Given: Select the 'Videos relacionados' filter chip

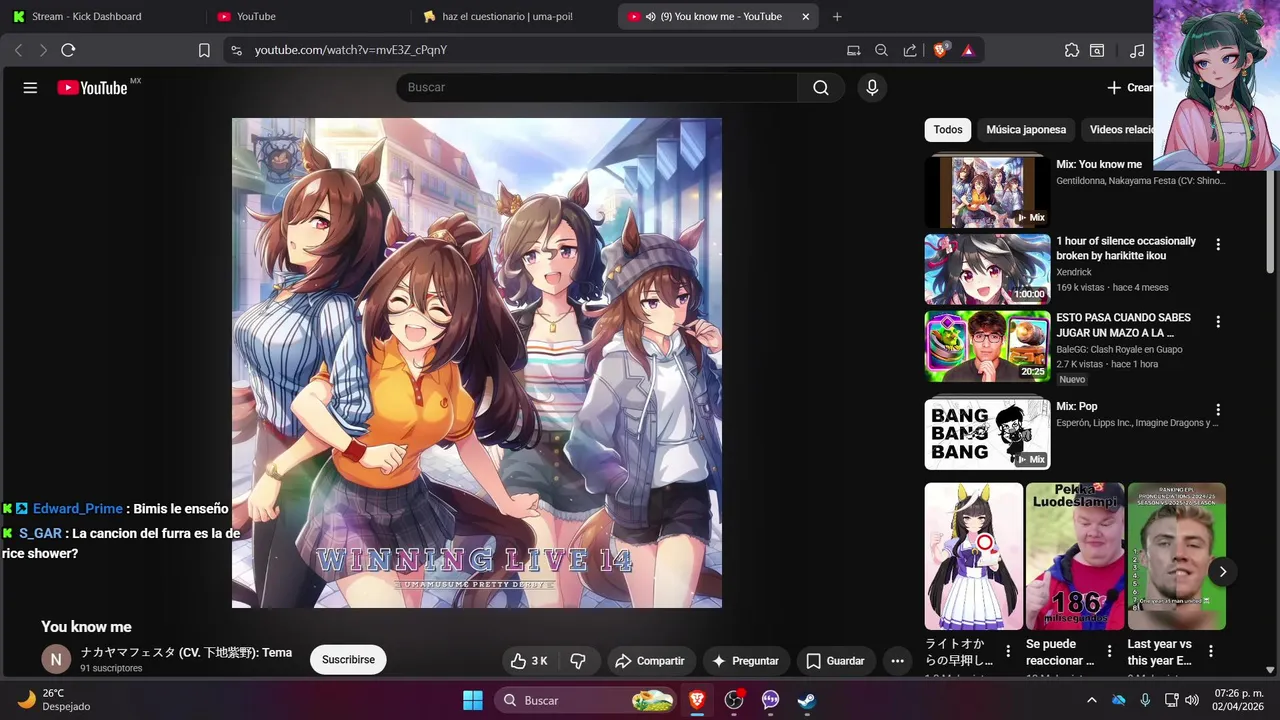Looking at the screenshot, I should coord(1119,130).
